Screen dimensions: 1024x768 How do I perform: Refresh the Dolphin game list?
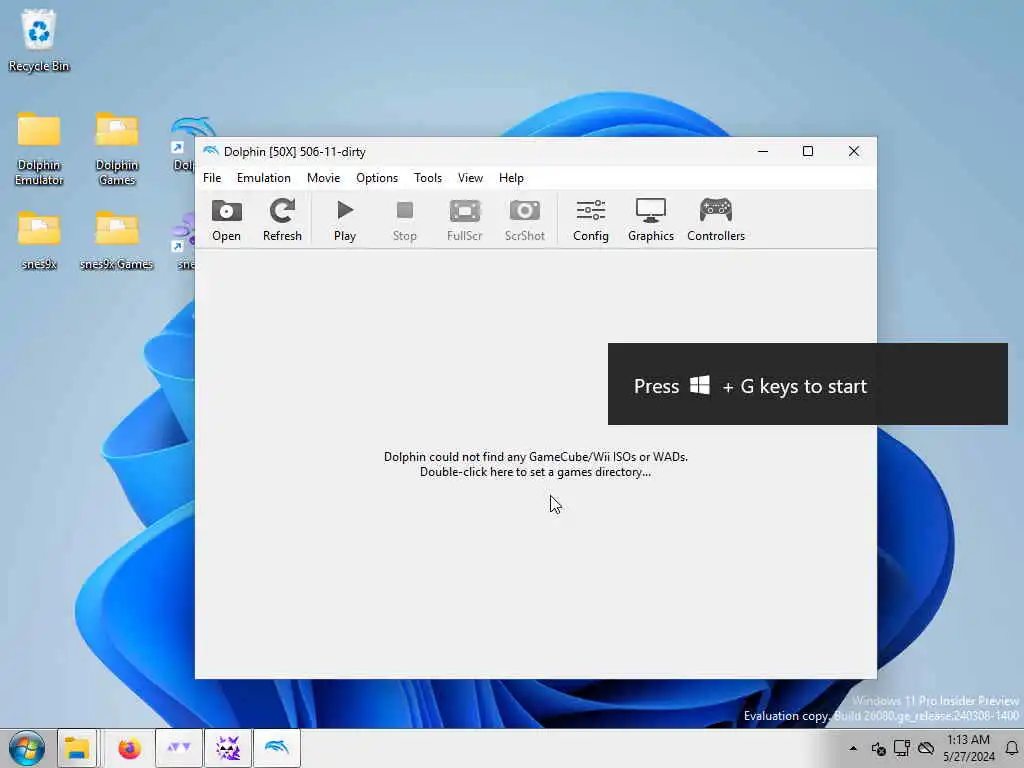pos(282,220)
